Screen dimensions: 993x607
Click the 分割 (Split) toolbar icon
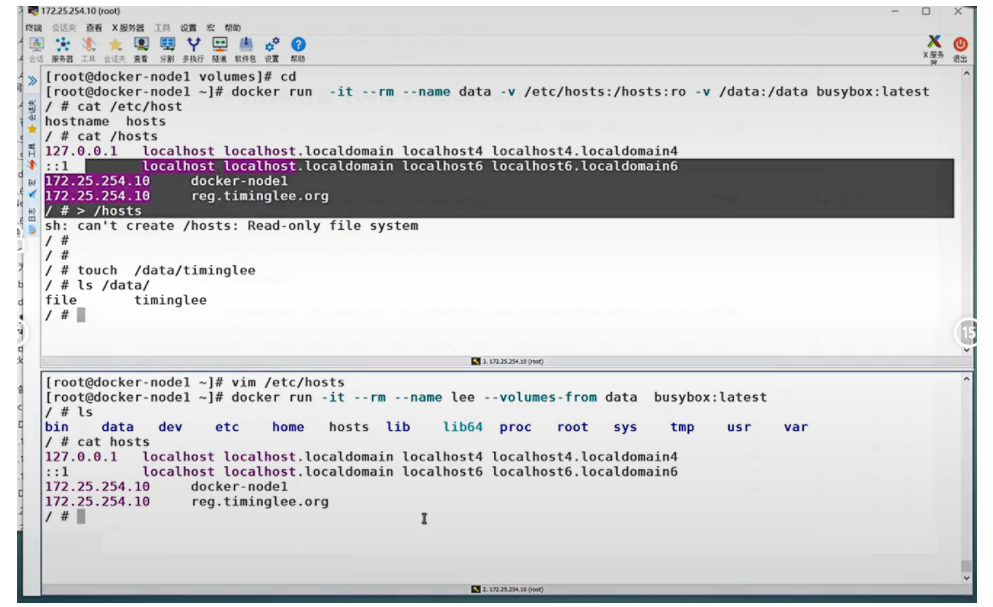pos(167,49)
